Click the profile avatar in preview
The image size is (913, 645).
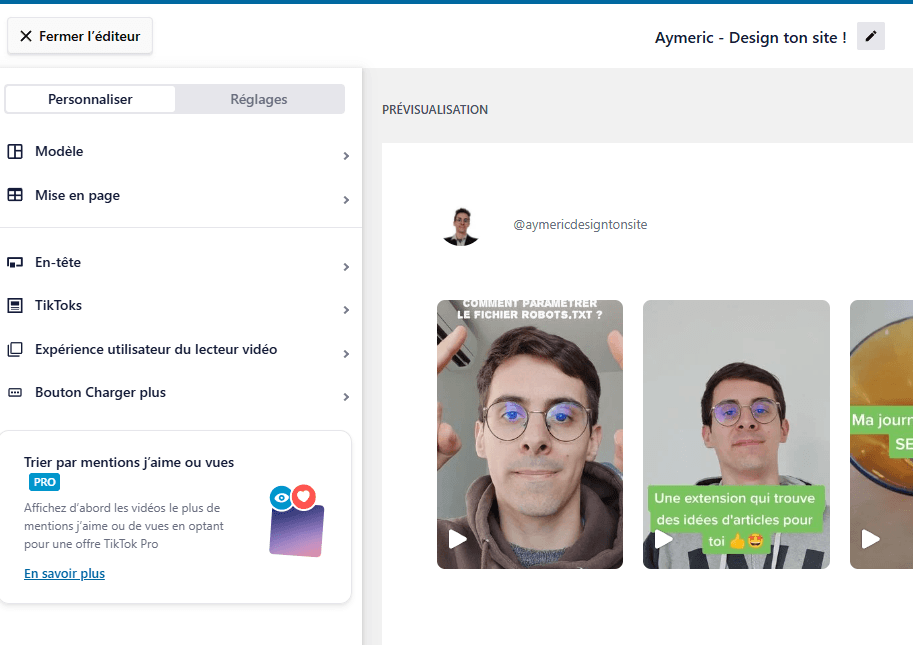pos(461,226)
